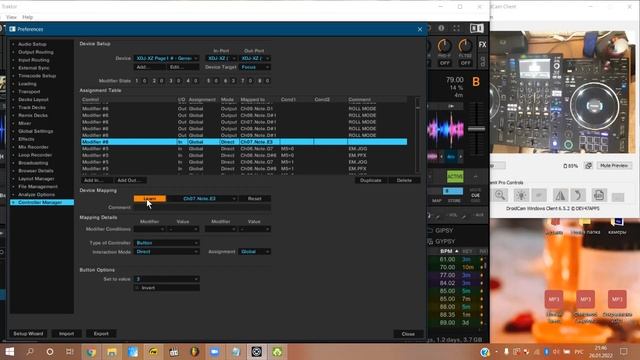Open the Help menu in Traktor

(x=27, y=17)
